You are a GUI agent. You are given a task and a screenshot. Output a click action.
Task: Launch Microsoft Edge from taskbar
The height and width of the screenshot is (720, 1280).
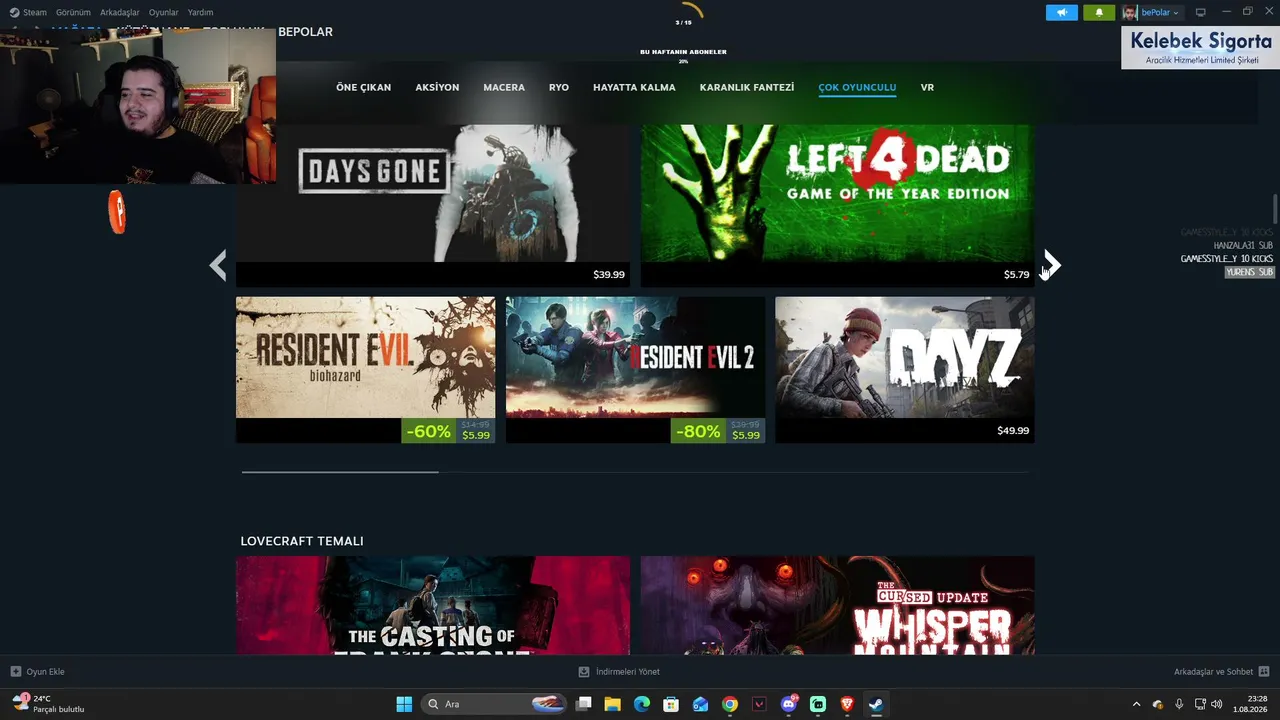click(x=642, y=704)
